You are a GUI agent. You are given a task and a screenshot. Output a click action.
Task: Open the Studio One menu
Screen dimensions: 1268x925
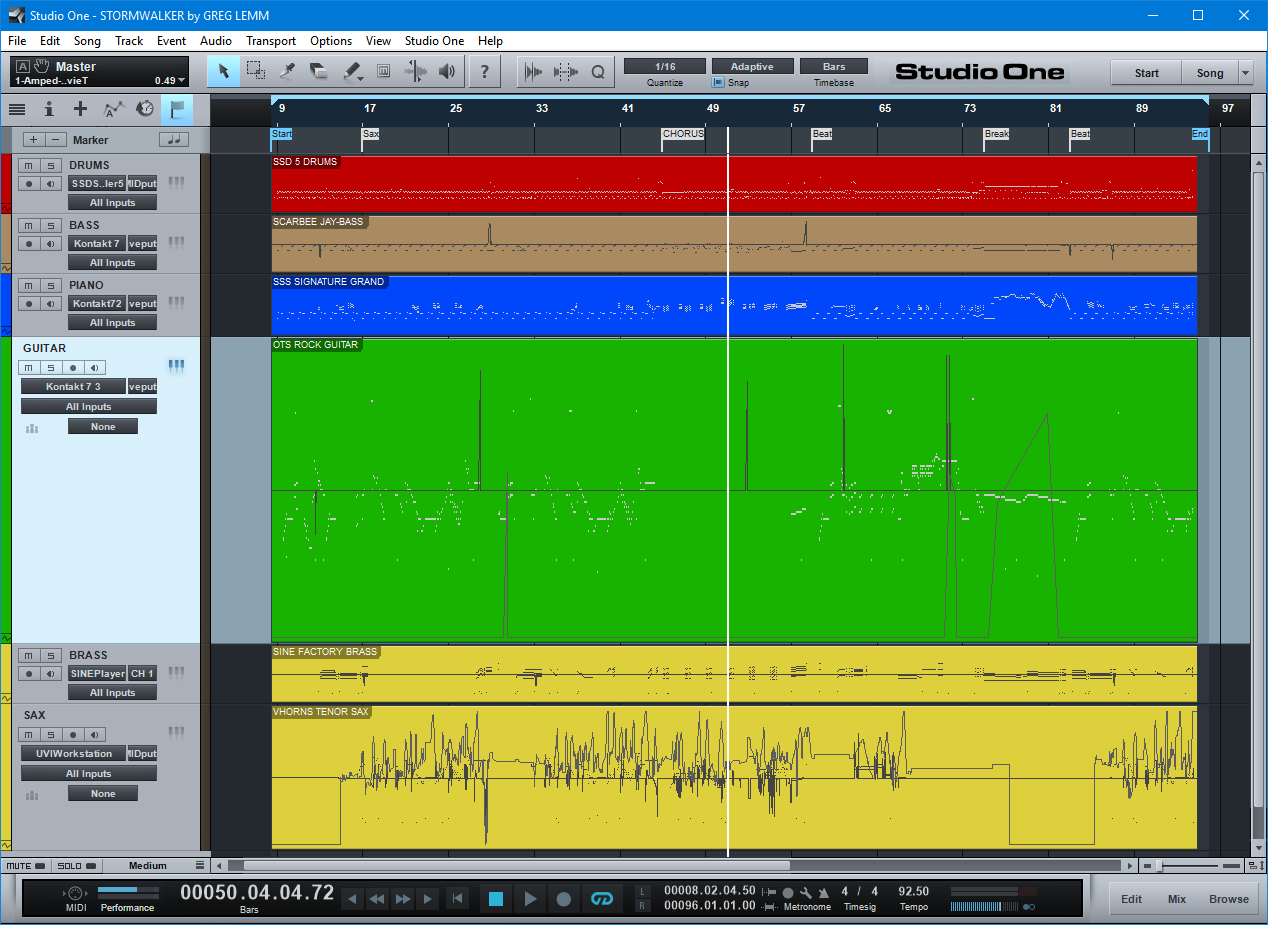(434, 41)
